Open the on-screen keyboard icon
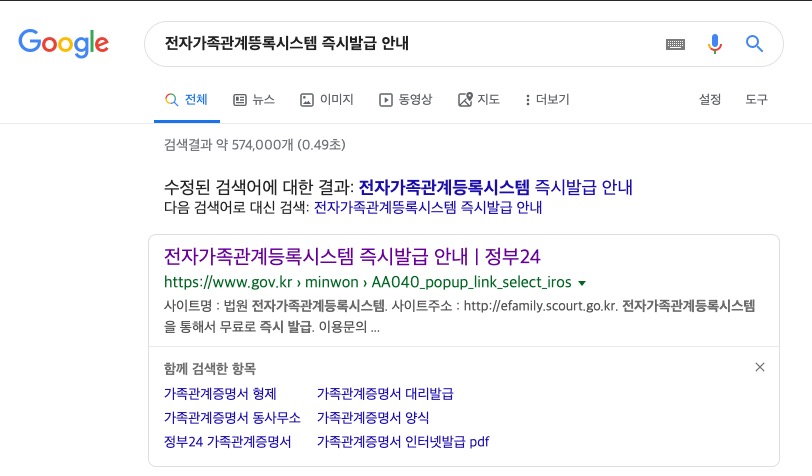812x476 pixels. click(x=675, y=44)
